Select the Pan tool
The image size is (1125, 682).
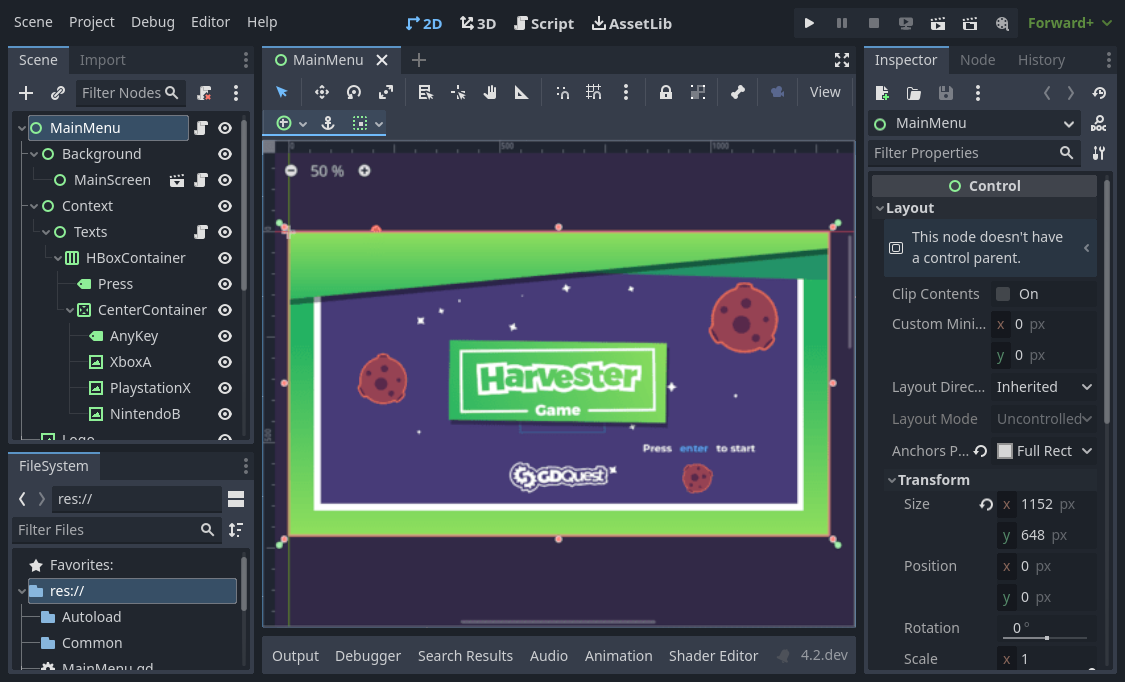click(489, 92)
